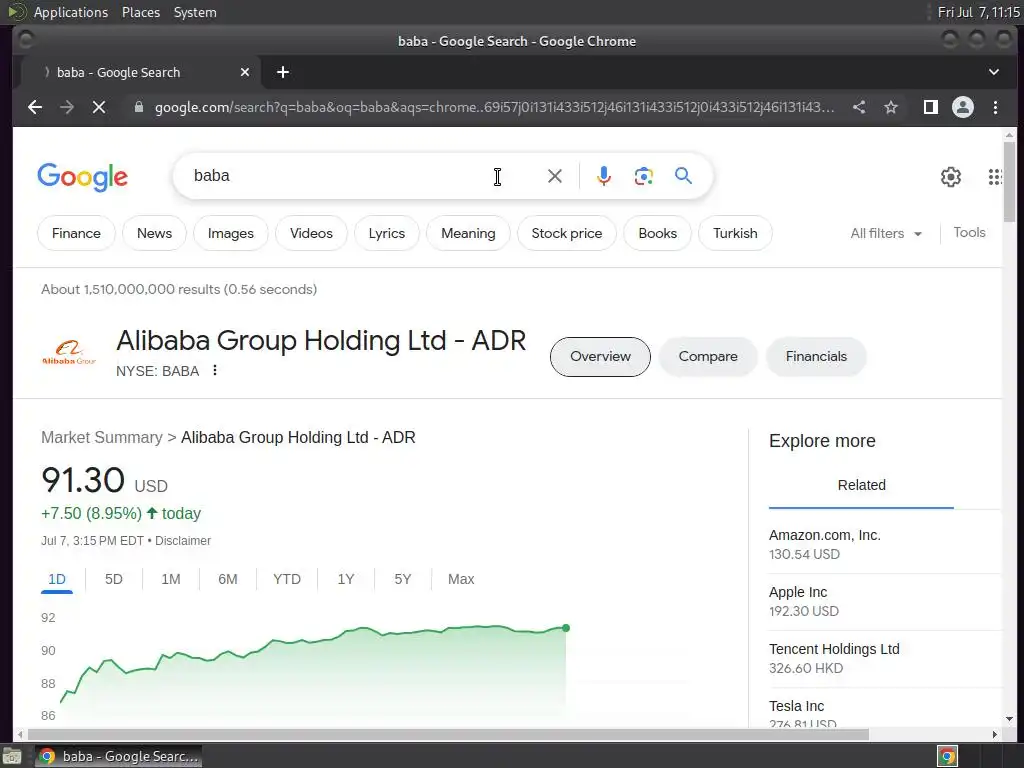Open more options next to NYSE: BABA
The width and height of the screenshot is (1024, 768).
pos(215,370)
